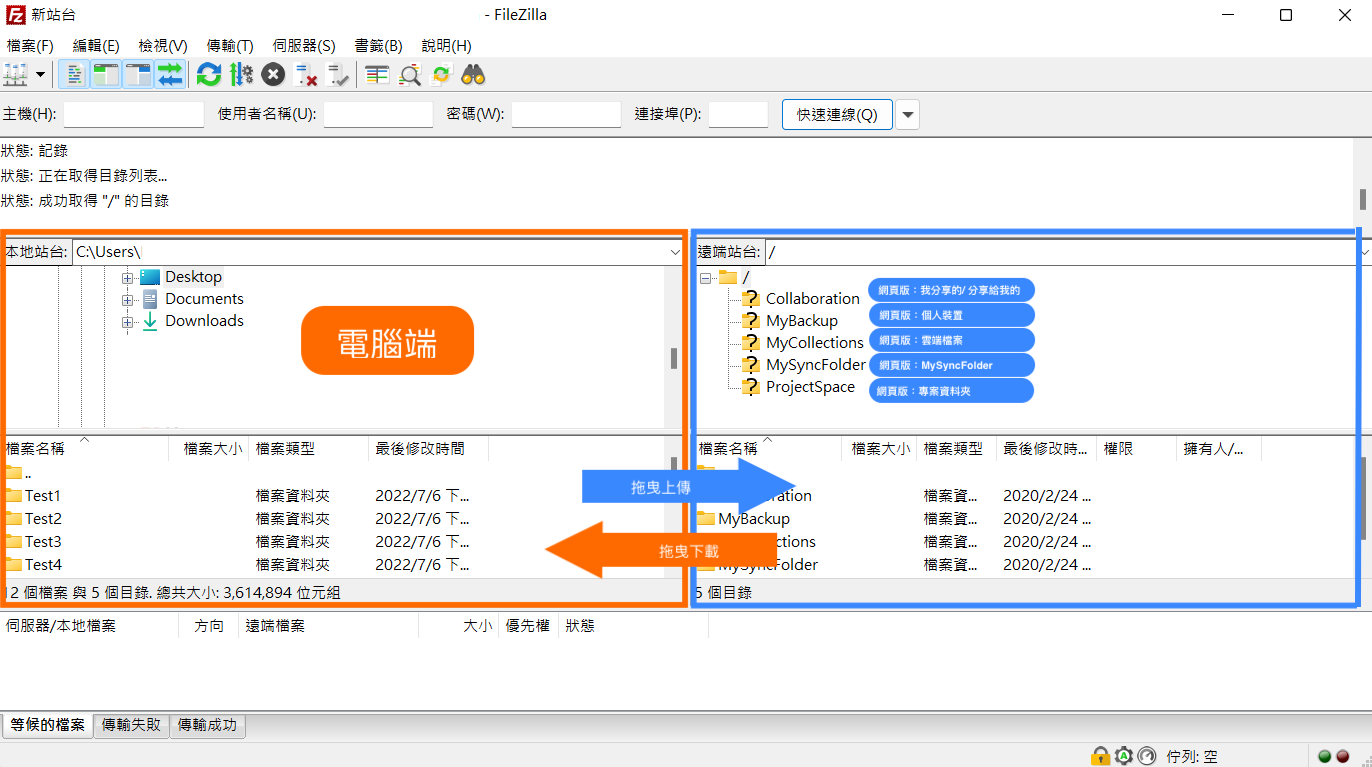Toggle synchronized browsing
The height and width of the screenshot is (767, 1372).
coord(441,74)
